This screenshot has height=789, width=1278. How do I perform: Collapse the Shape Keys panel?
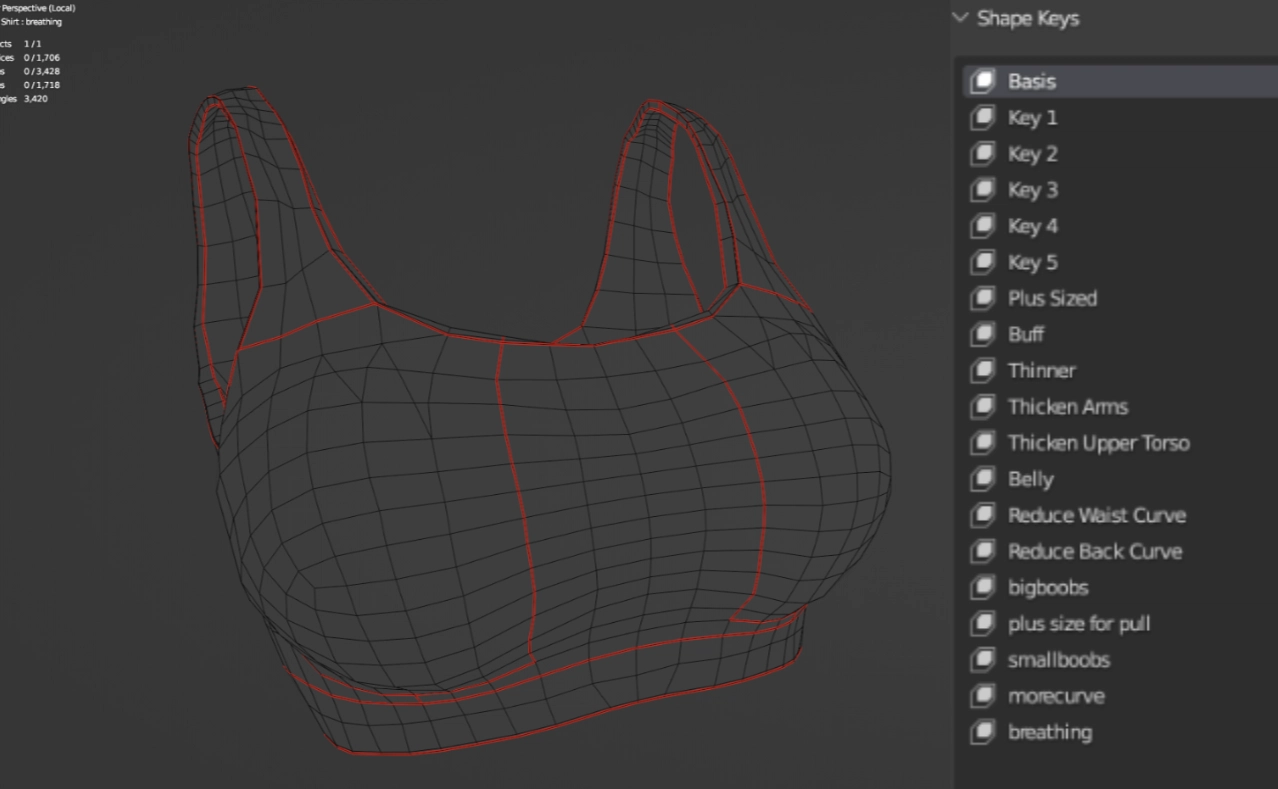tap(962, 18)
